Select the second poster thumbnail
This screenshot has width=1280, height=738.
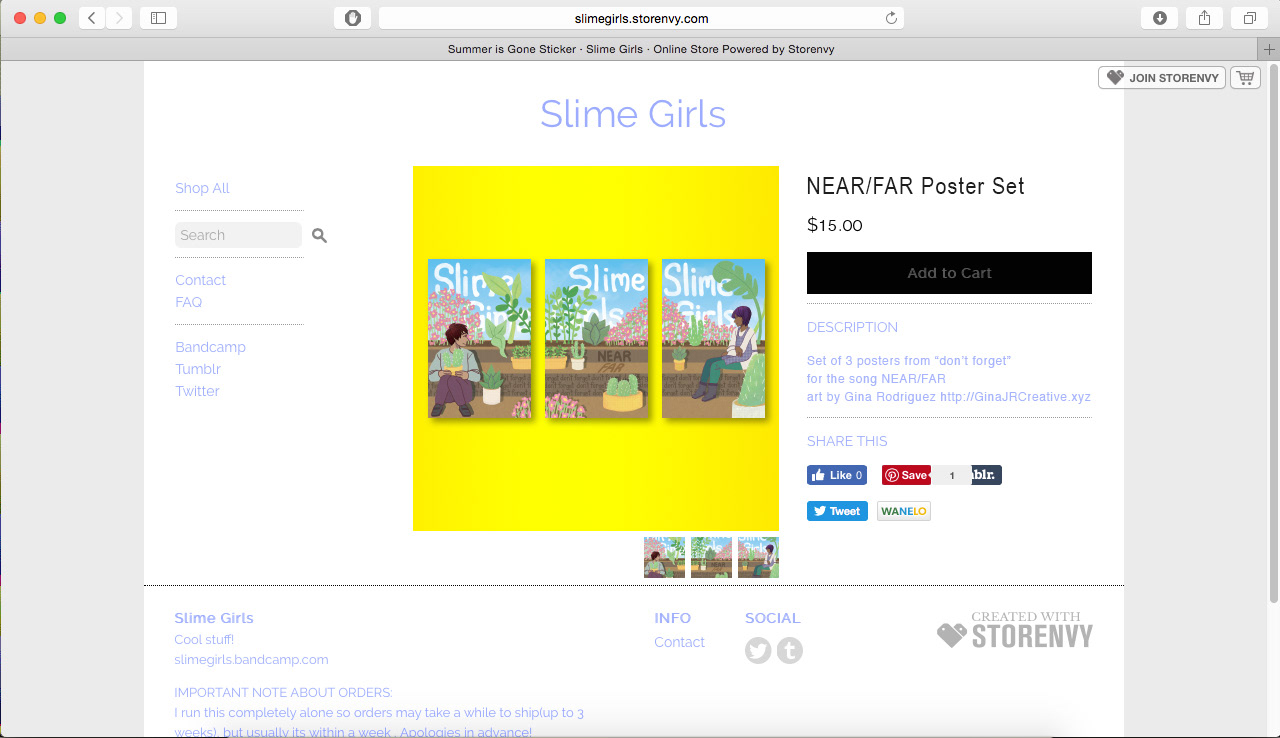coord(711,557)
